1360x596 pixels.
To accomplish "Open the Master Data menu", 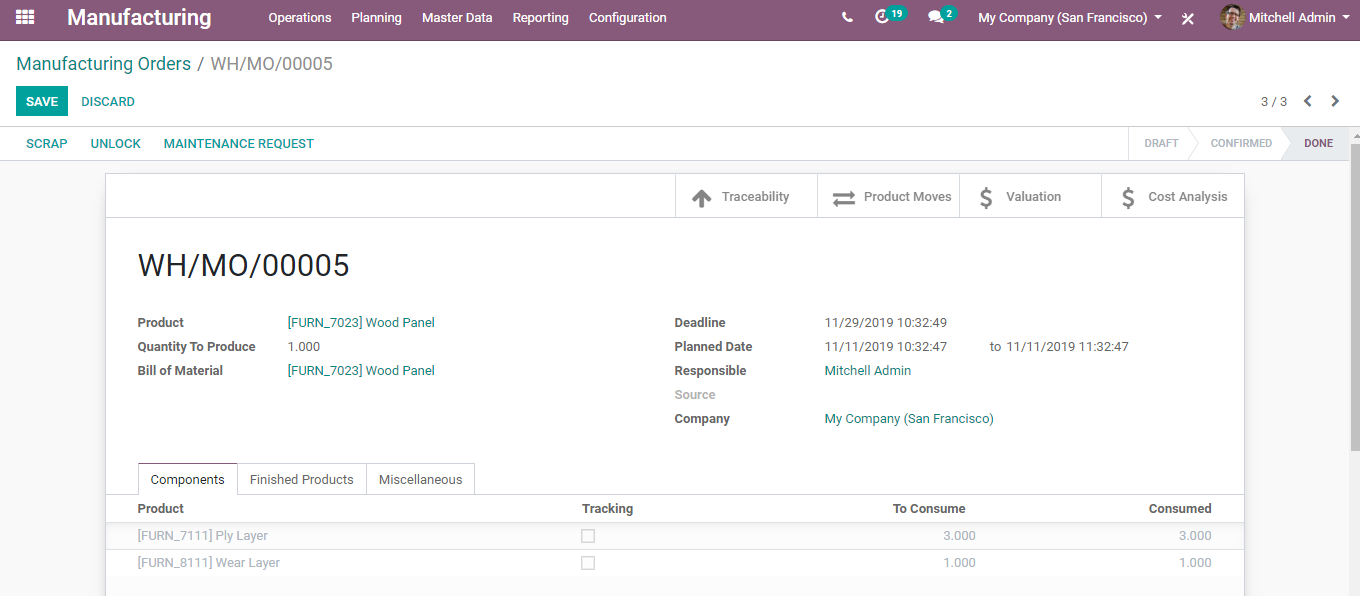I will 457,18.
